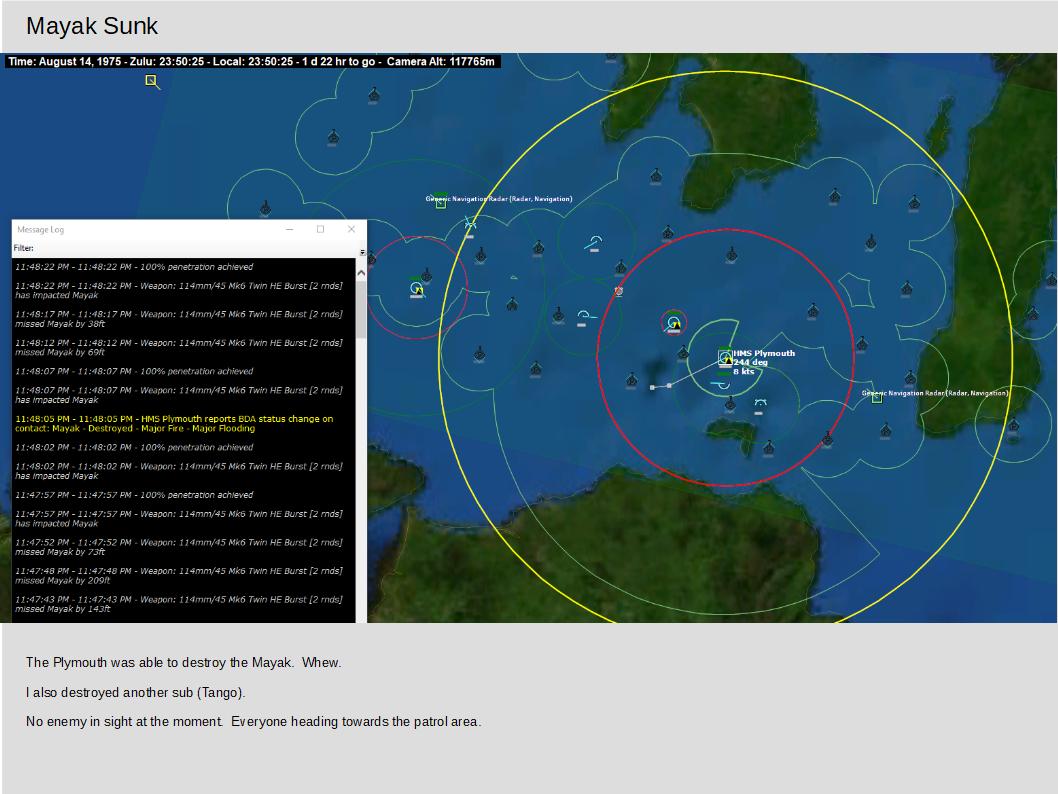Minimize the Message Log window
The image size is (1058, 794).
click(289, 229)
